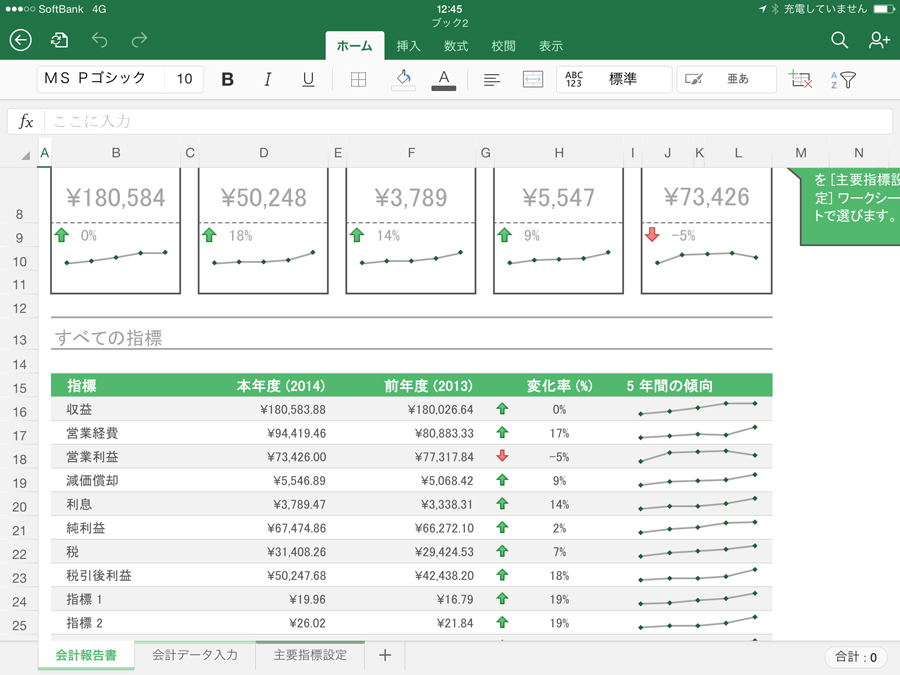Open the merge cells tool
Image resolution: width=900 pixels, height=675 pixels.
533,80
